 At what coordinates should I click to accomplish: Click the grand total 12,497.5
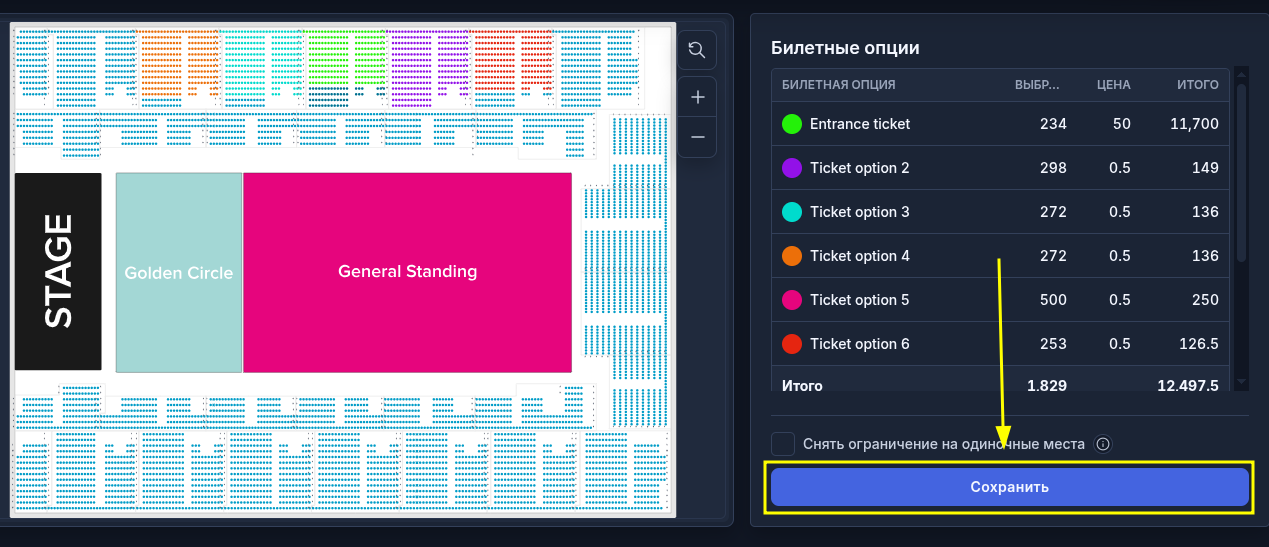[1187, 385]
